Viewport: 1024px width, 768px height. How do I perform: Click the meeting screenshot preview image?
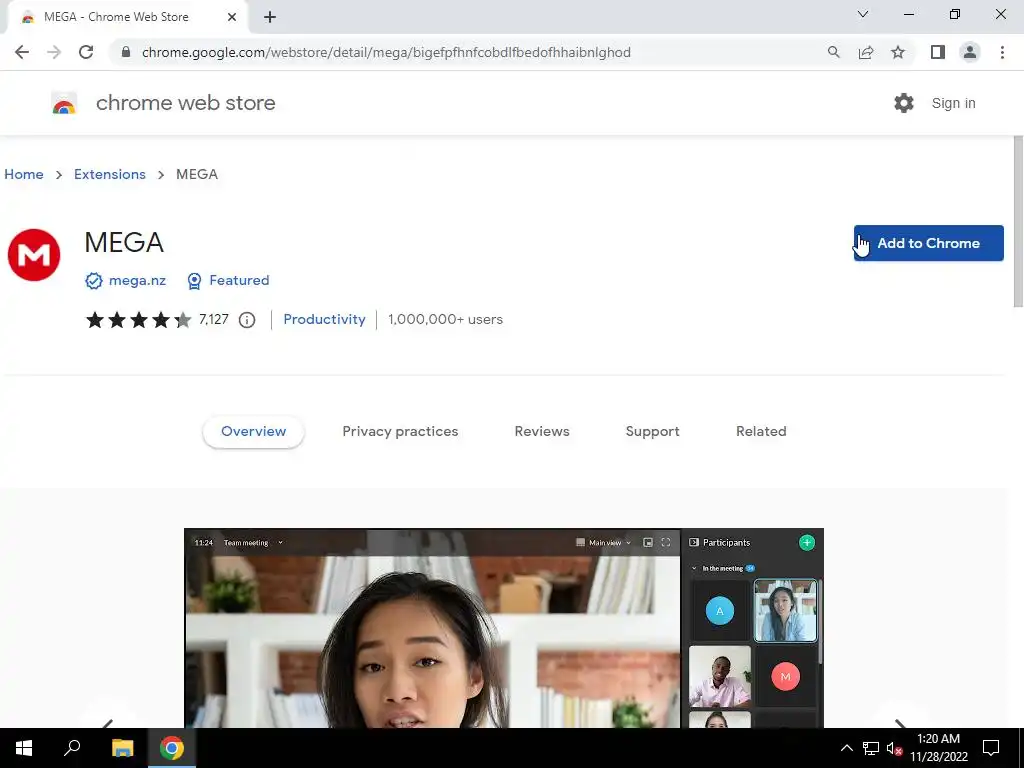[x=504, y=628]
